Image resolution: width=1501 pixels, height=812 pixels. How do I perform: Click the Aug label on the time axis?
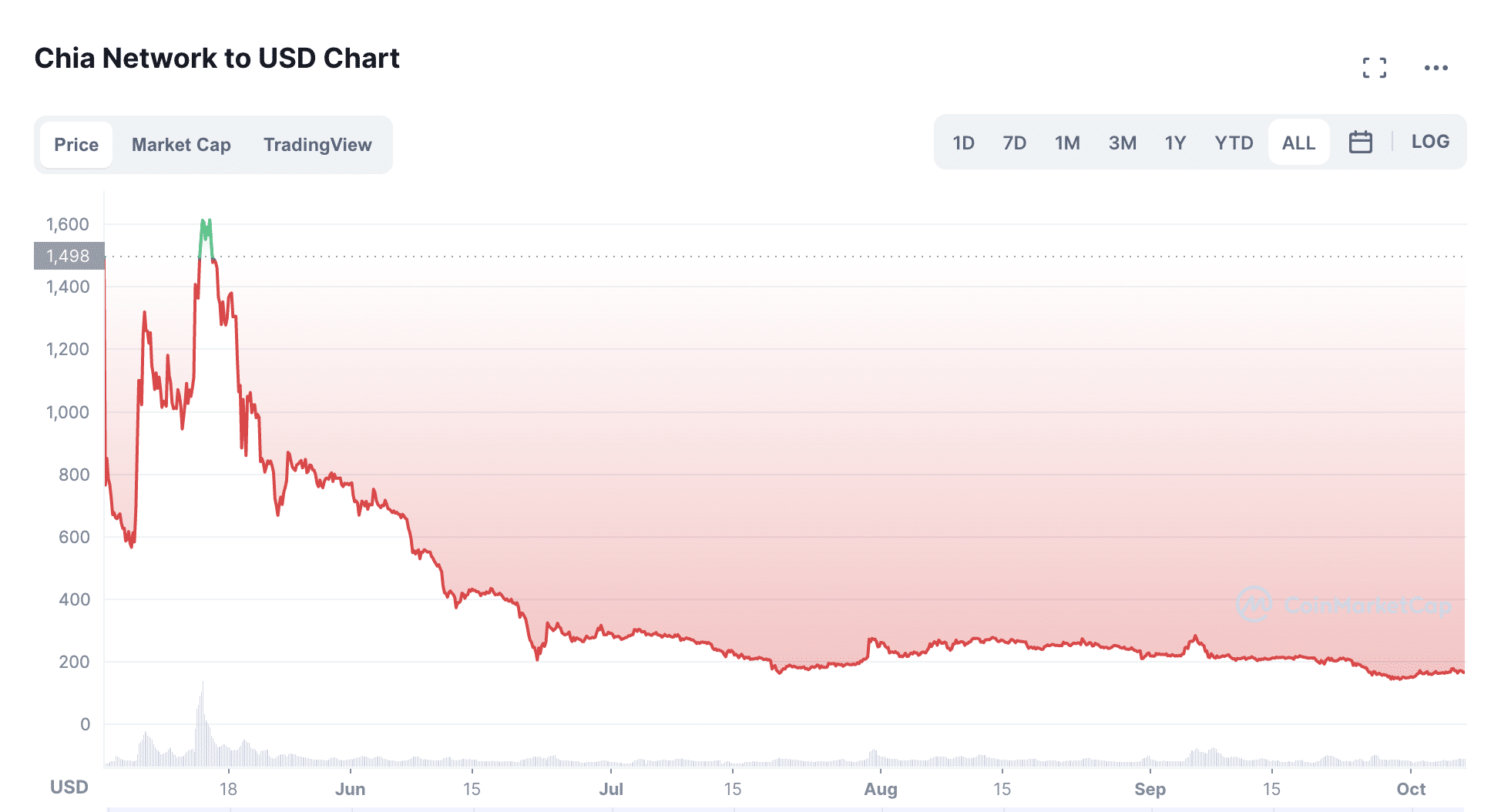point(881,789)
